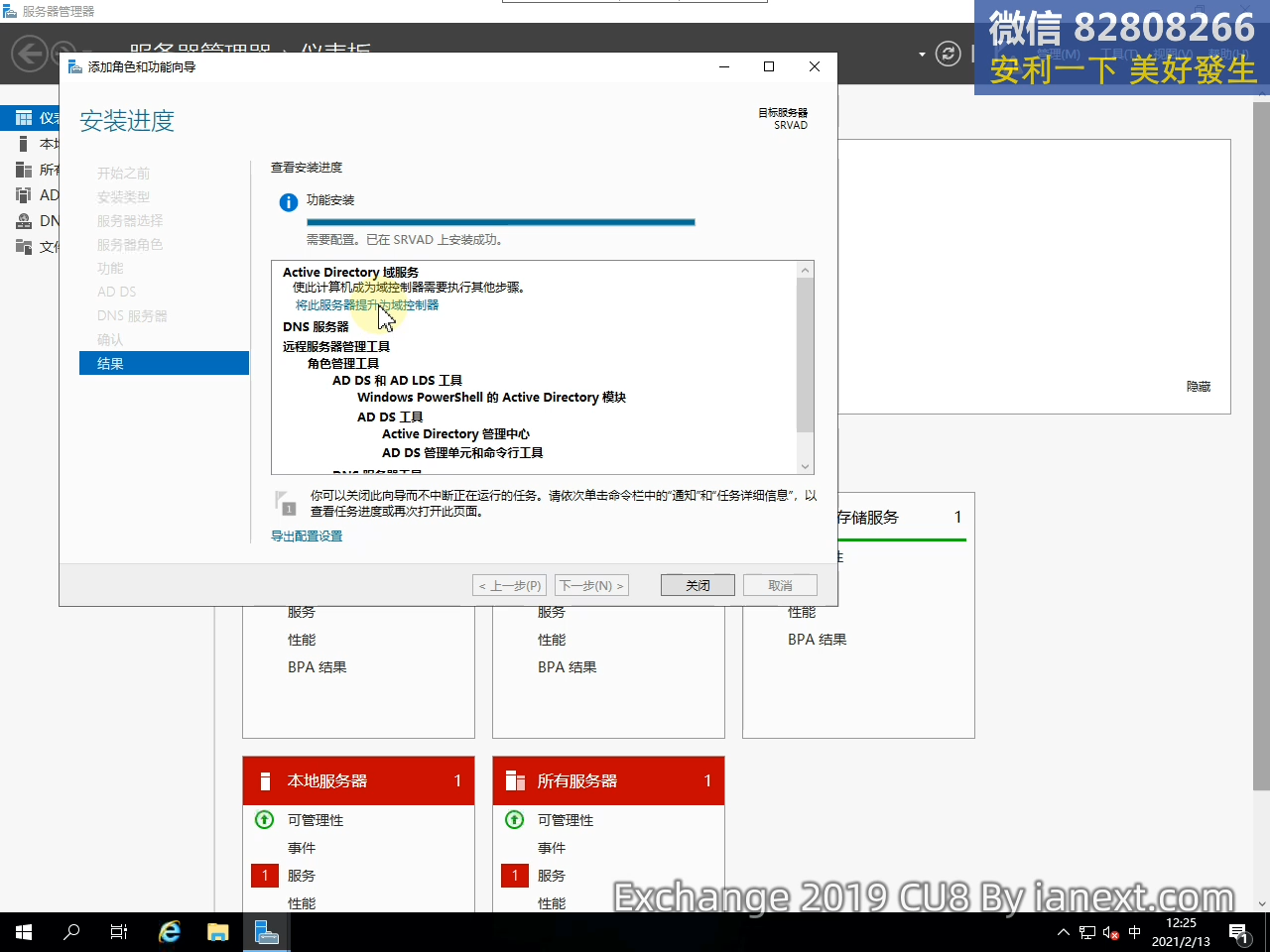This screenshot has height=952, width=1270.
Task: Select the 本地服务器 icon in sidebar
Action: point(24,144)
